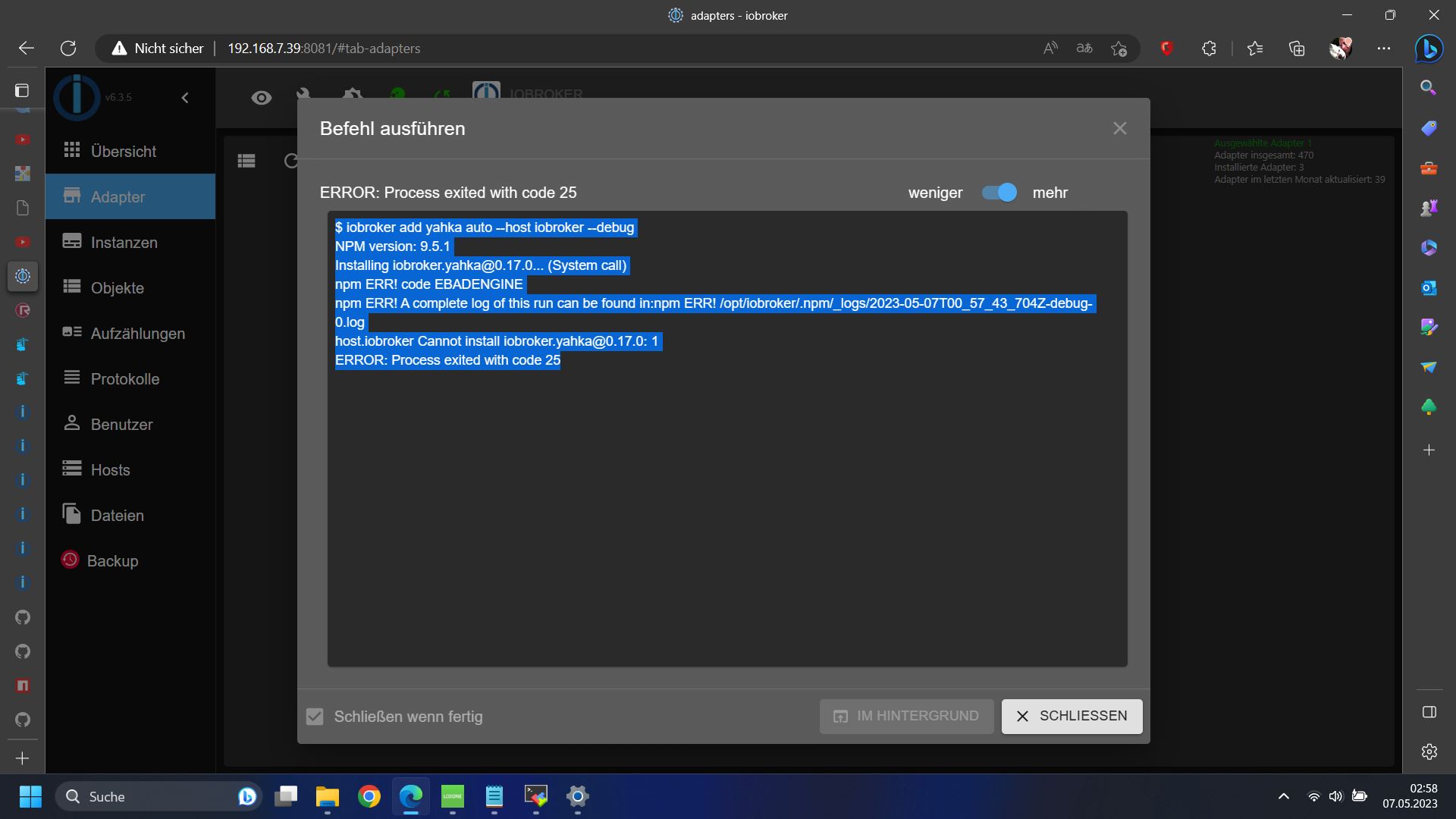This screenshot has height=819, width=1456.
Task: Open the Hosts page
Action: tap(130, 469)
